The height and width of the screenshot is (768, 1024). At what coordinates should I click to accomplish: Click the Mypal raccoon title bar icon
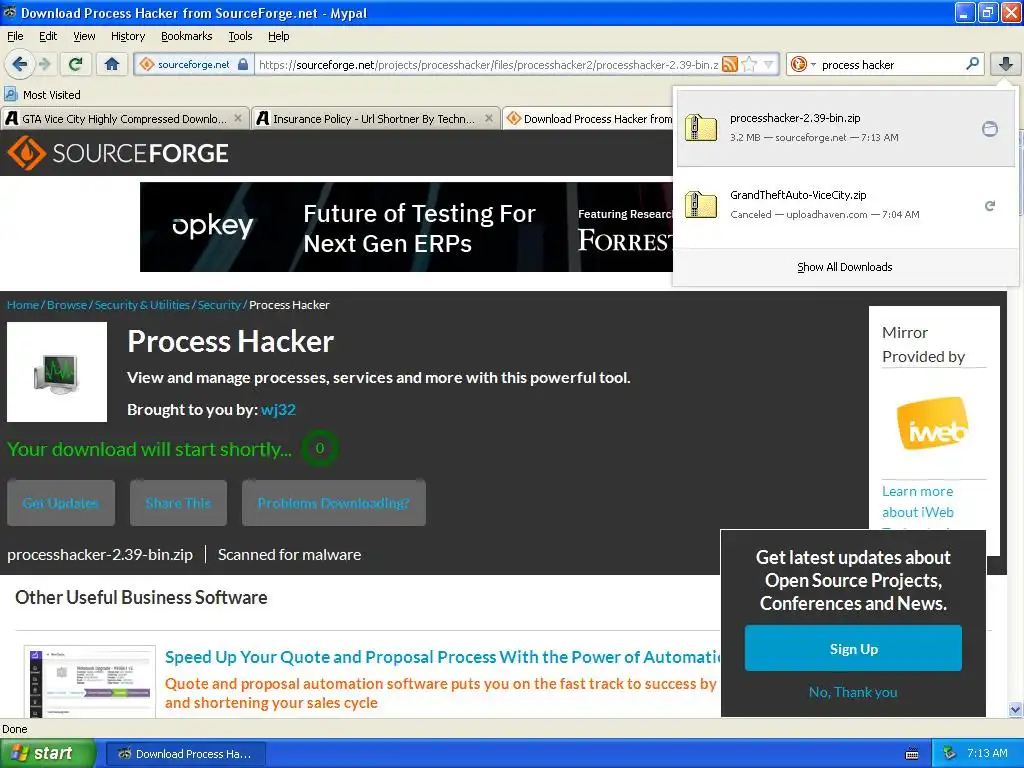click(10, 12)
